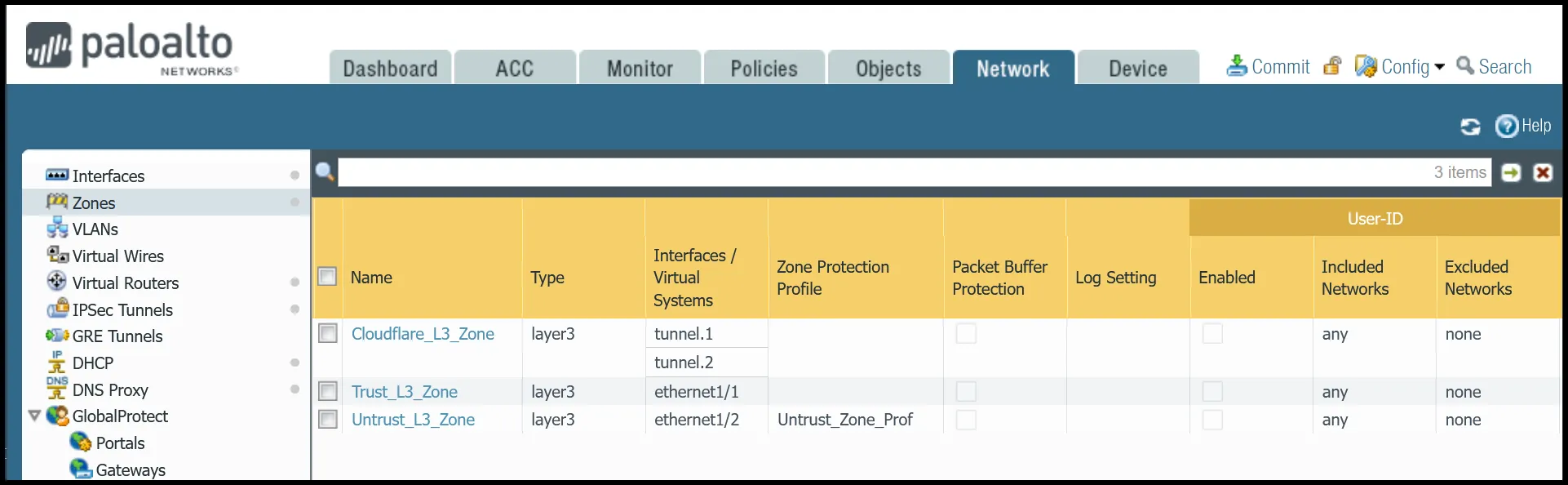Switch to the Policies tab
The image size is (1568, 485).
click(x=764, y=68)
